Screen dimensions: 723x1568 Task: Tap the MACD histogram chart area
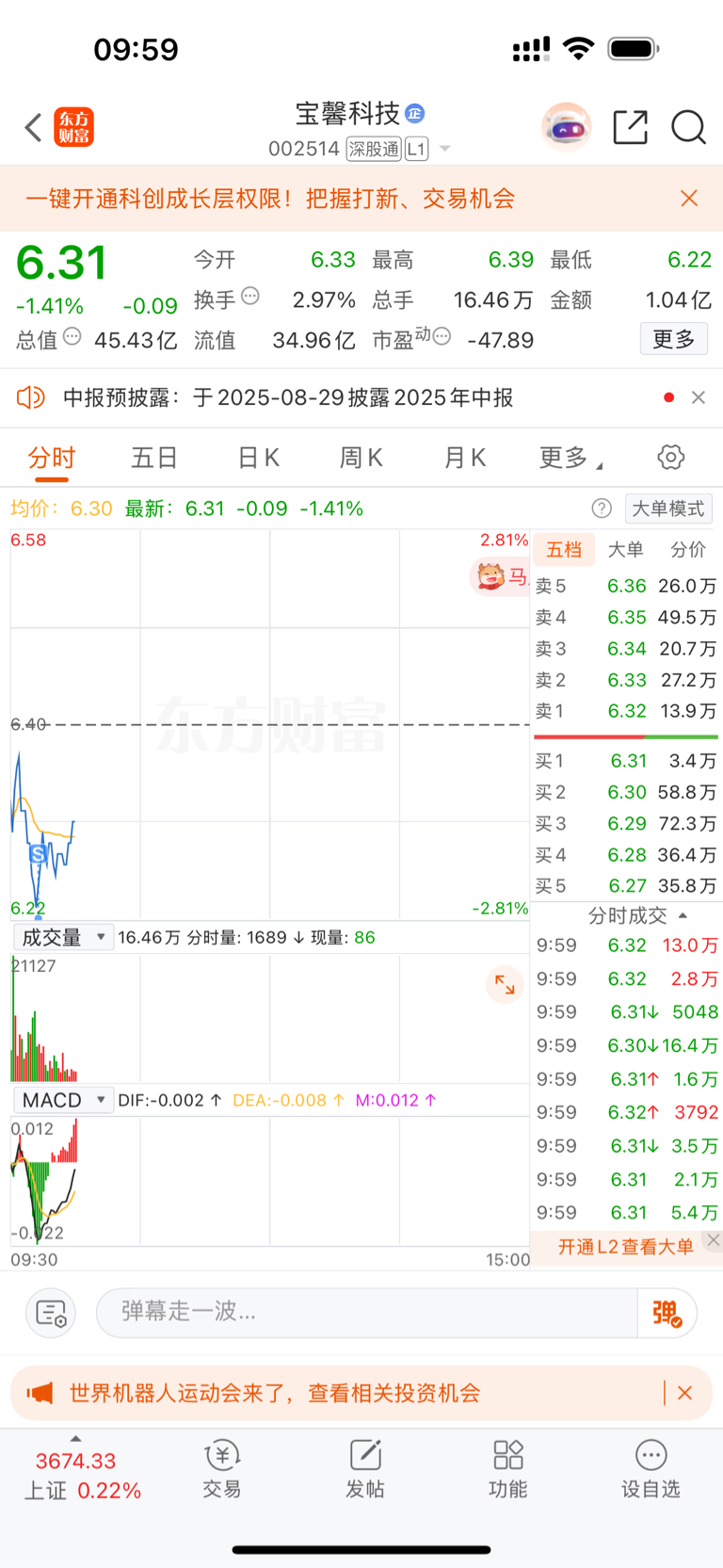270,1181
